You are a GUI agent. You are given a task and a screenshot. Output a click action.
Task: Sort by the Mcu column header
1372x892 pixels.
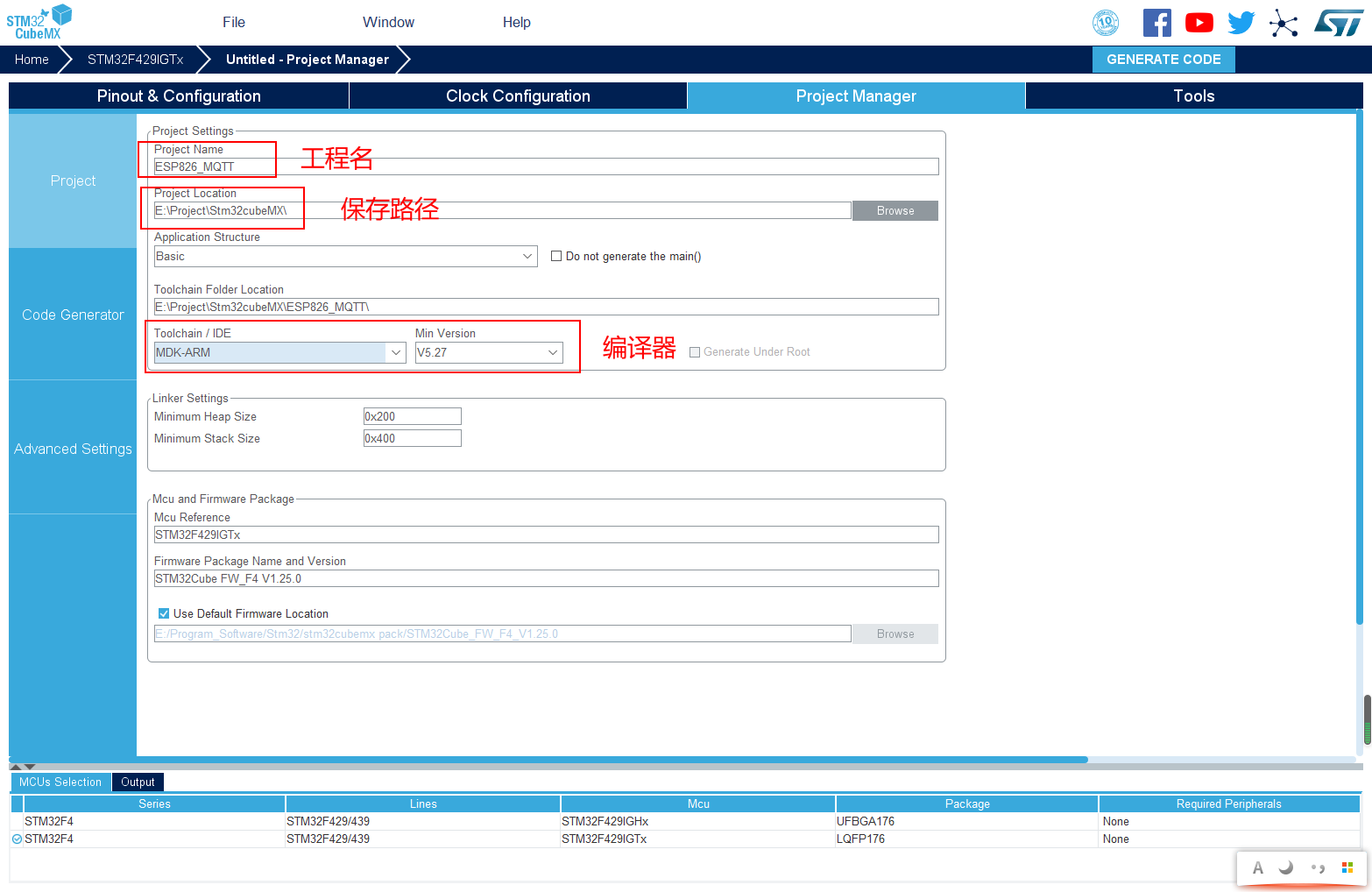(x=698, y=804)
